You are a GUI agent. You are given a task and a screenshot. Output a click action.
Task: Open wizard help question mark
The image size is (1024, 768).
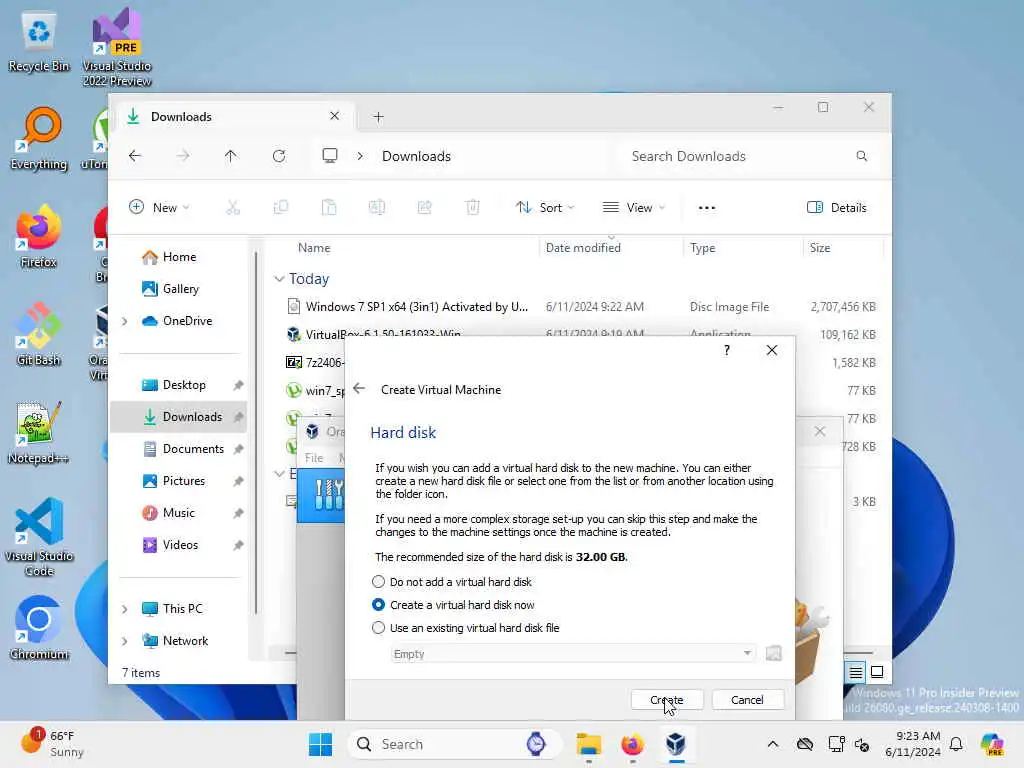pos(726,350)
